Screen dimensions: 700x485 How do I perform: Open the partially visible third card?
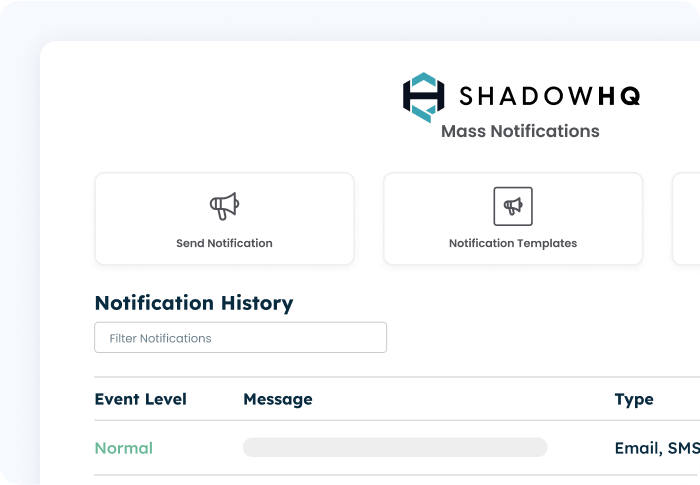(687, 219)
